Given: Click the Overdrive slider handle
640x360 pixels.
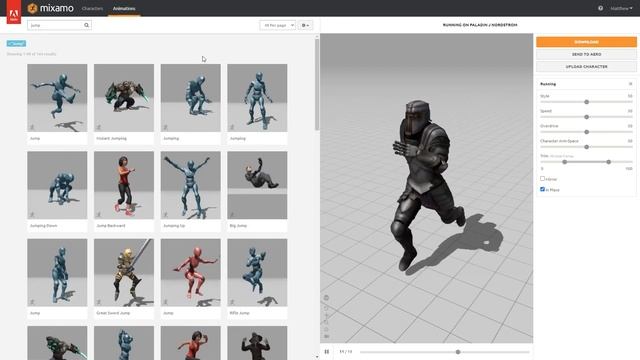Looking at the screenshot, I should pyautogui.click(x=587, y=132).
